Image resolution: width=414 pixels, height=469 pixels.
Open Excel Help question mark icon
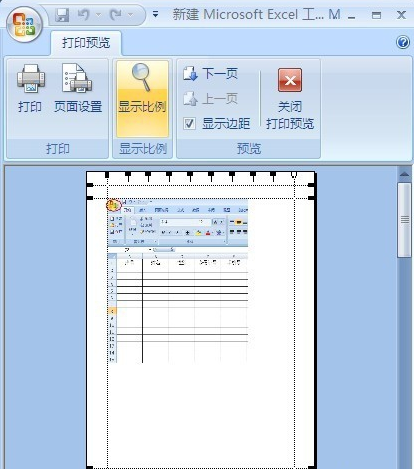coord(403,42)
